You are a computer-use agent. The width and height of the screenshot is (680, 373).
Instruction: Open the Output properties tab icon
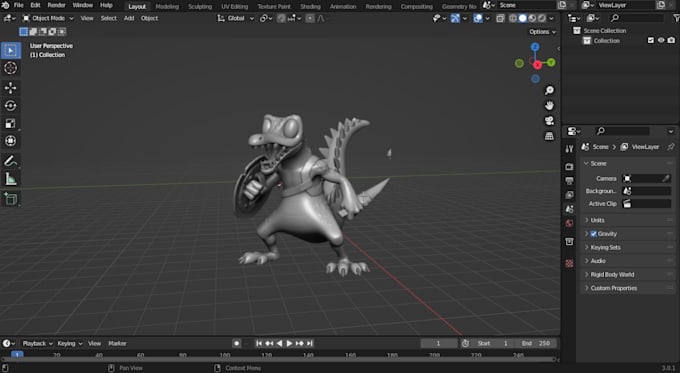[x=569, y=180]
